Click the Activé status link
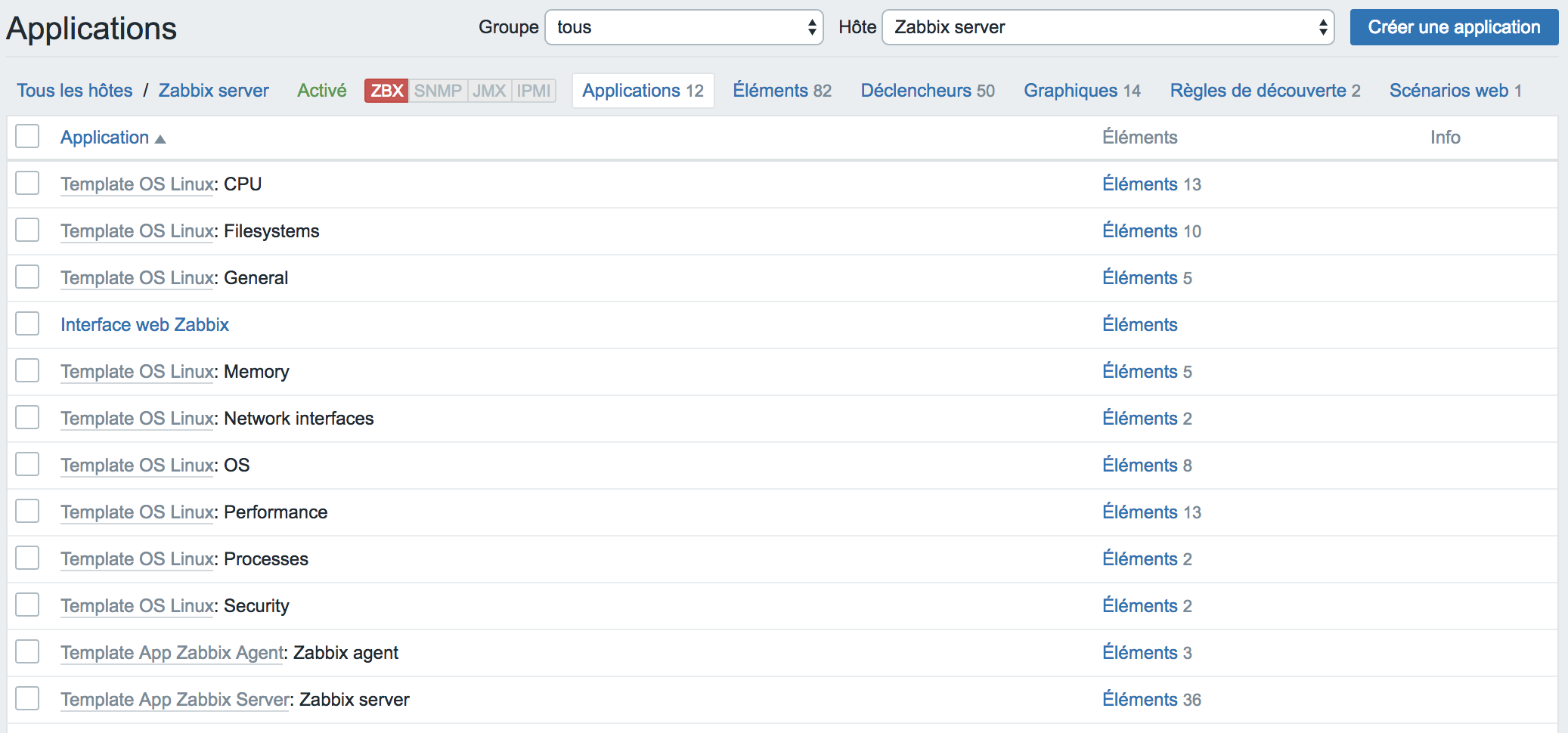This screenshot has height=733, width=1568. point(321,91)
